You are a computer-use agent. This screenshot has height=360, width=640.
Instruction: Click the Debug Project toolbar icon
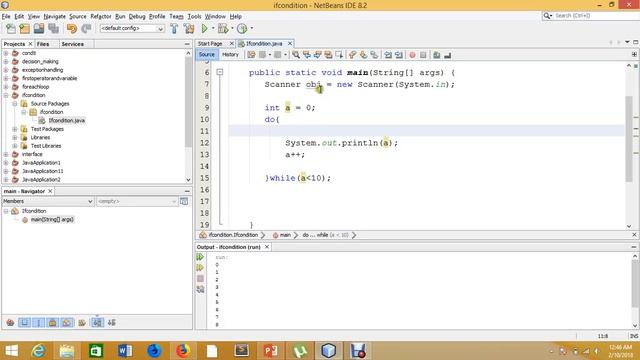(223, 29)
